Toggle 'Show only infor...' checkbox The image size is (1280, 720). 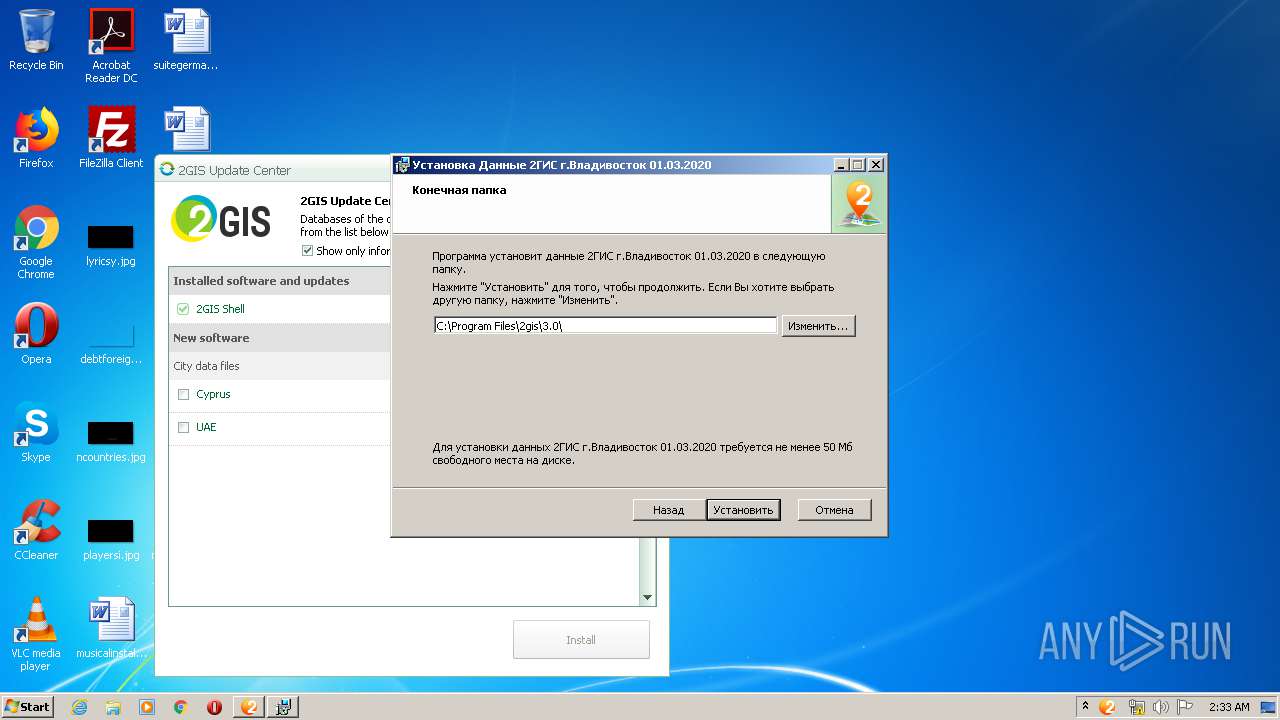pos(307,251)
